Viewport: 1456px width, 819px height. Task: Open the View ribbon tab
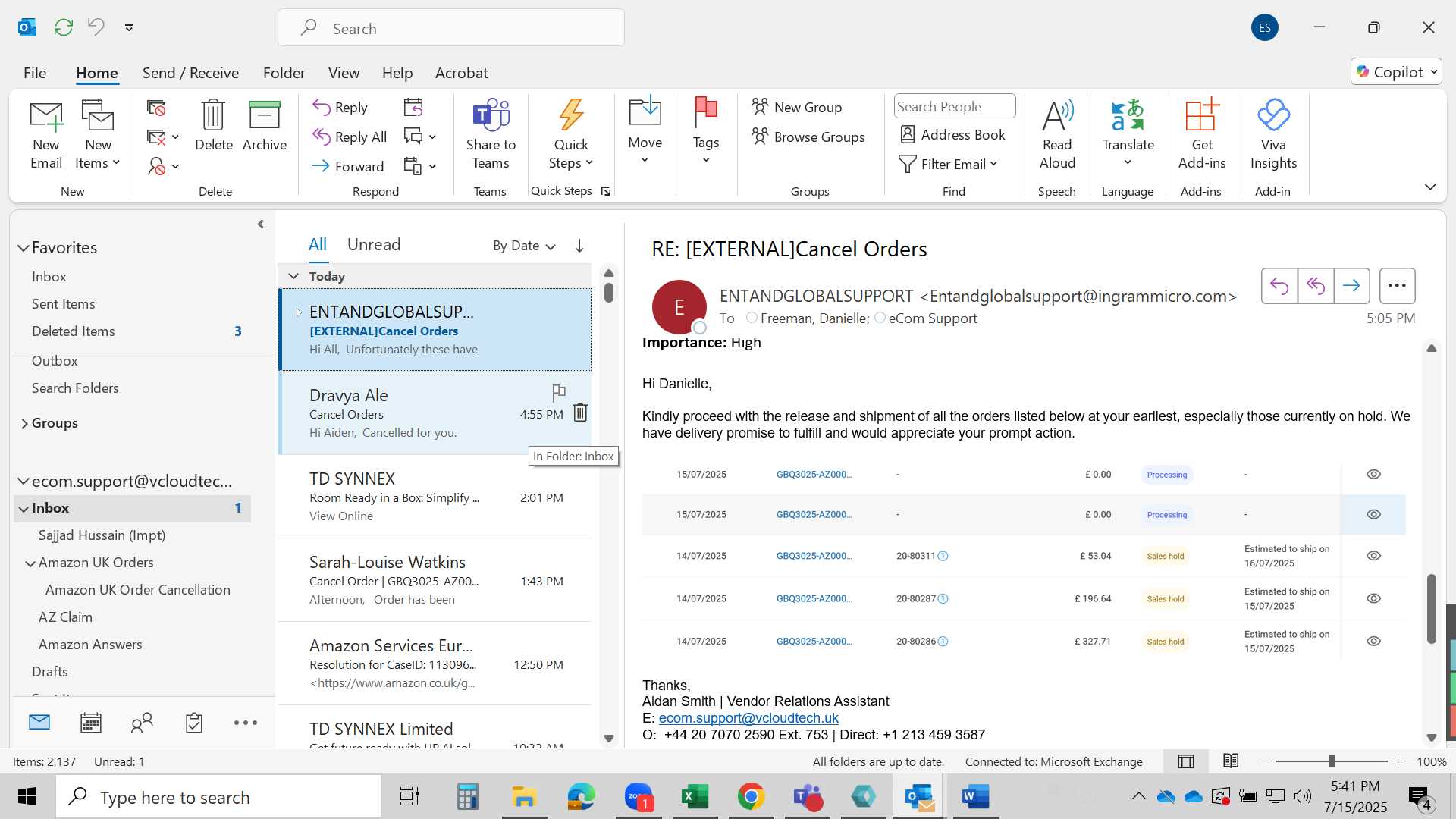click(344, 73)
